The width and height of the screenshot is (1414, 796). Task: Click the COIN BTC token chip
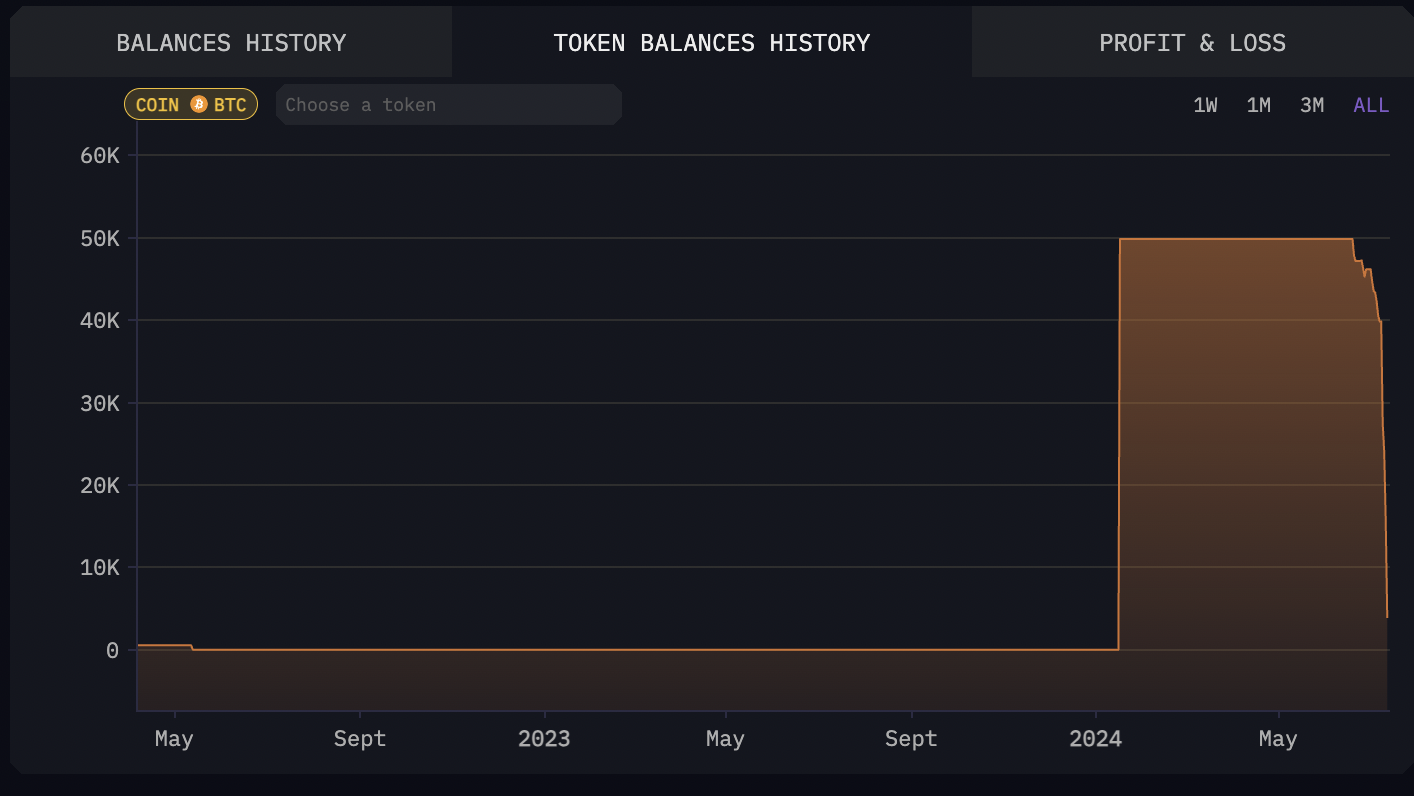coord(191,105)
